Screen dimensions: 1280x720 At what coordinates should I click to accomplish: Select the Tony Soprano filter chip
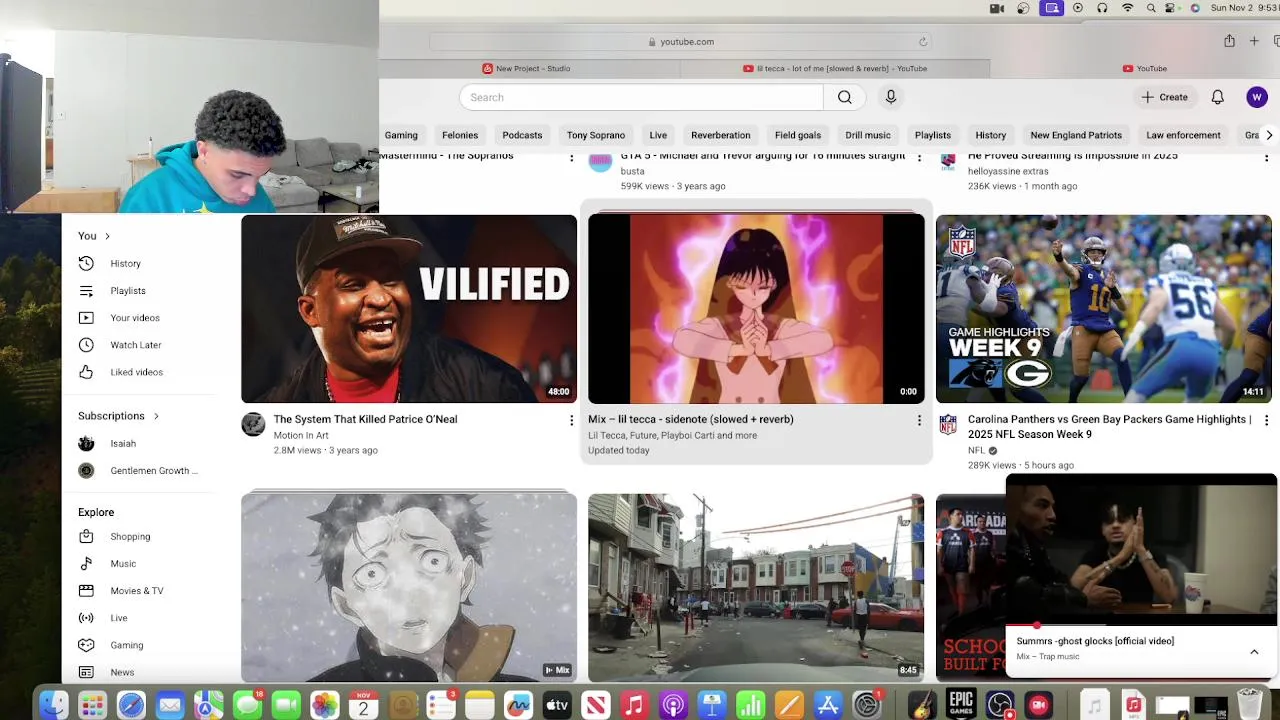596,135
